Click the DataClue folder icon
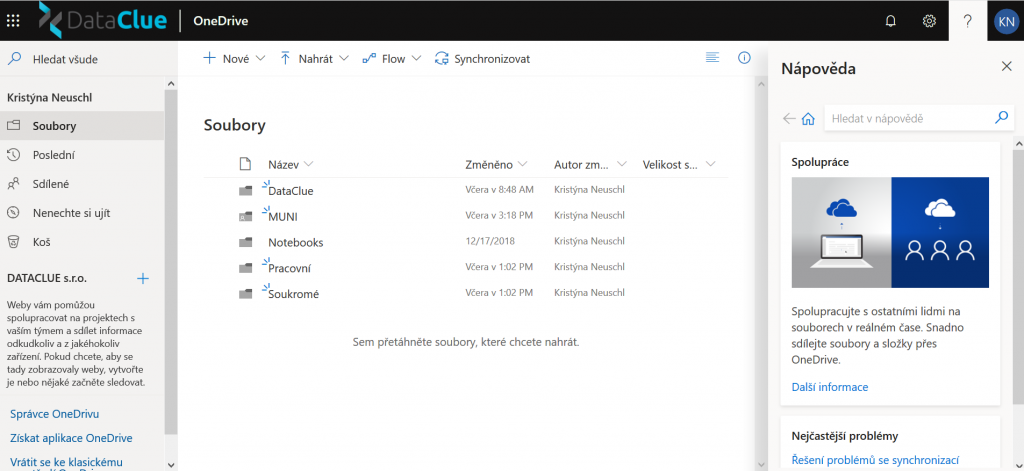The height and width of the screenshot is (471, 1024). click(245, 191)
